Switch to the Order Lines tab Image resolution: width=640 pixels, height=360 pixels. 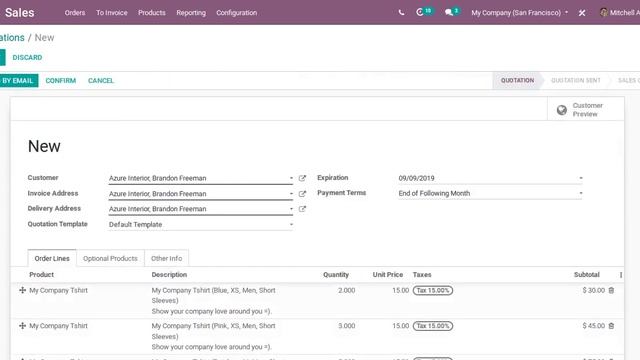tap(52, 258)
